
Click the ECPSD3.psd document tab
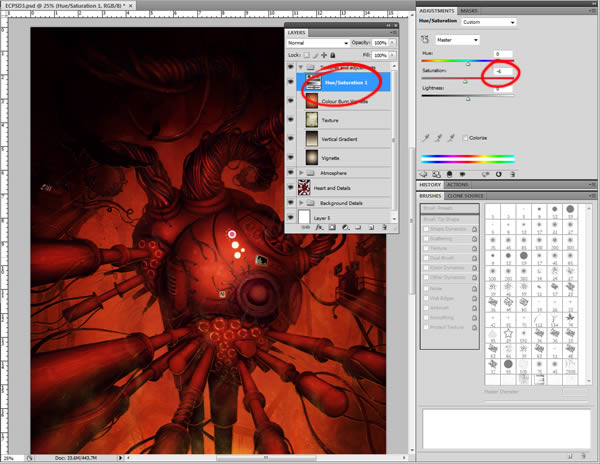coord(68,6)
